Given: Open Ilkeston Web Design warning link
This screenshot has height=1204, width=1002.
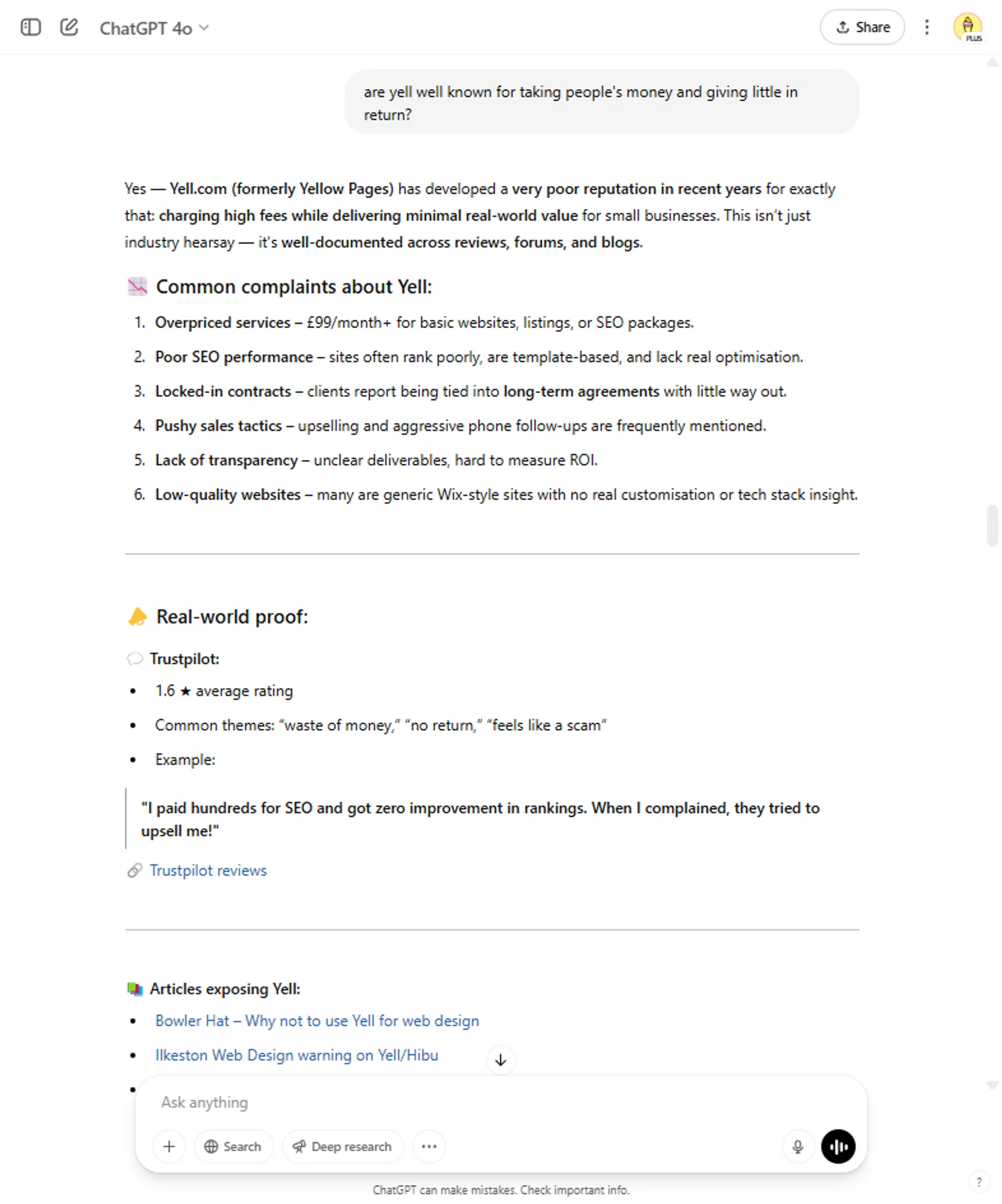Looking at the screenshot, I should coord(296,1055).
